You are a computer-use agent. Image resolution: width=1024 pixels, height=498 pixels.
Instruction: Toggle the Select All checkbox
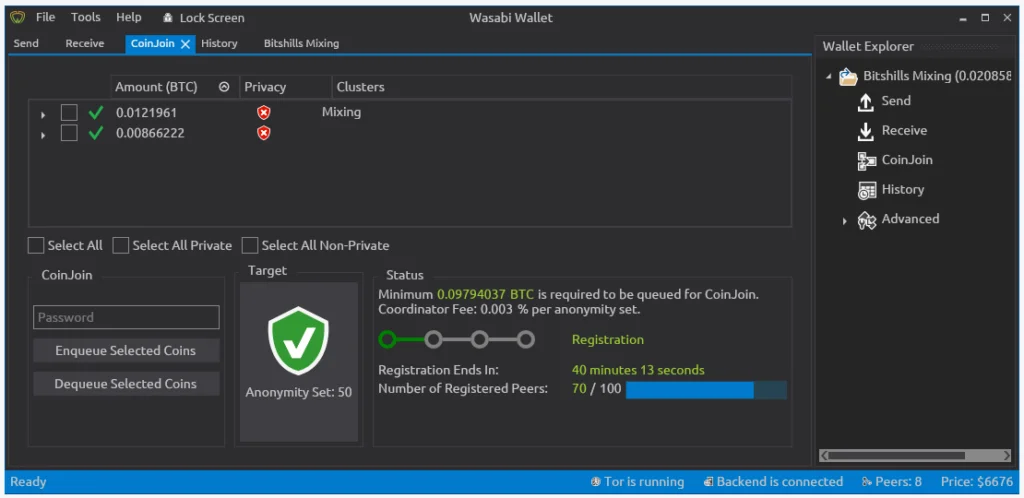tap(36, 245)
